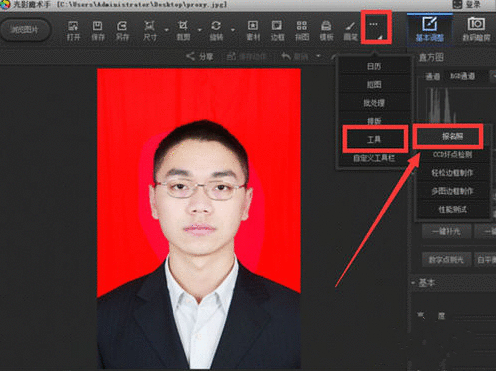Click the 打开 (Open) toolbar icon
This screenshot has height=371, width=496.
73,31
